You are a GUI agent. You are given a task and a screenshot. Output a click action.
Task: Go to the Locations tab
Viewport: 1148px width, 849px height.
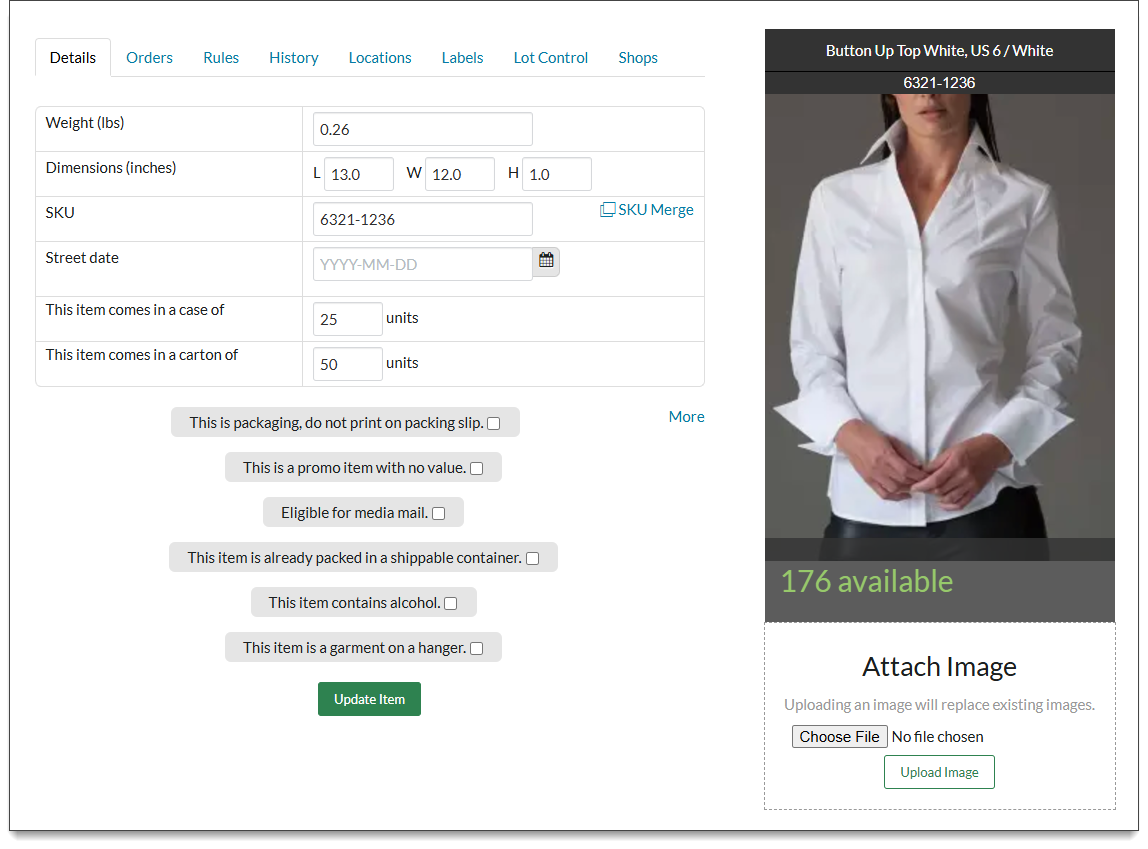[380, 58]
